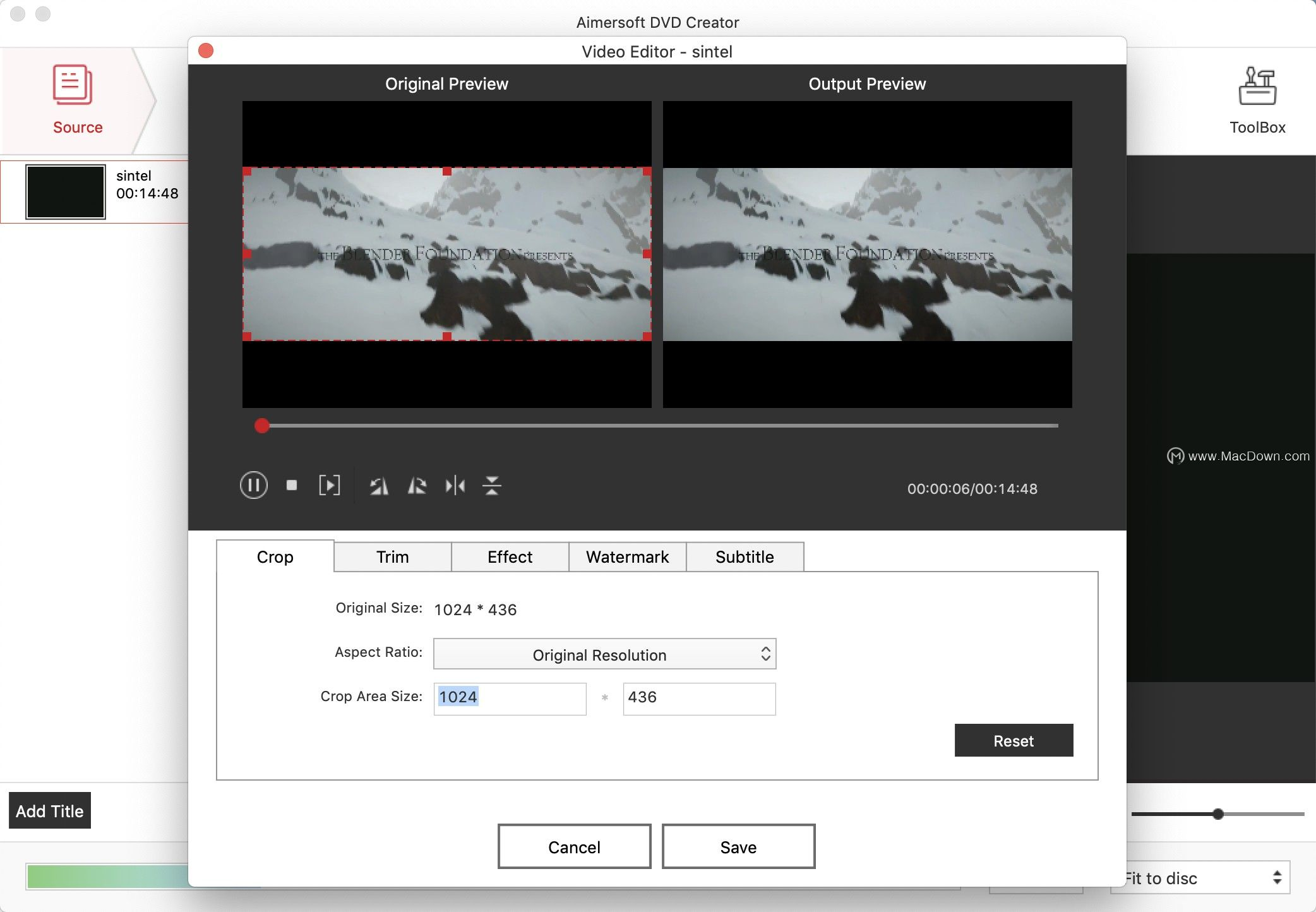Click the main window zoom slider knob
Image resolution: width=1316 pixels, height=912 pixels.
pyautogui.click(x=1218, y=814)
